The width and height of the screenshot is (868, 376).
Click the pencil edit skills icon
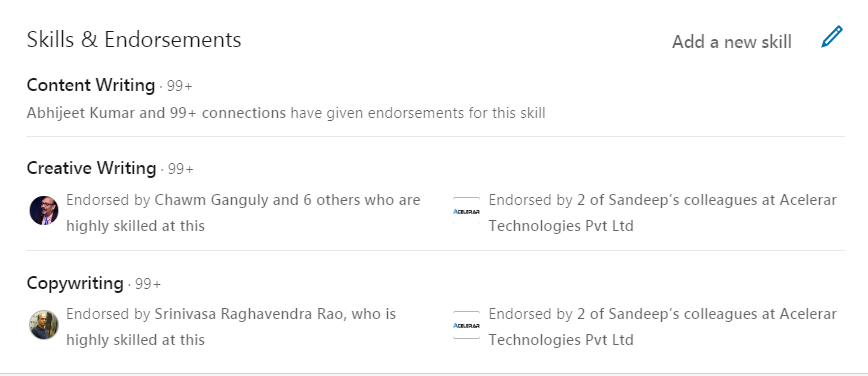point(832,37)
